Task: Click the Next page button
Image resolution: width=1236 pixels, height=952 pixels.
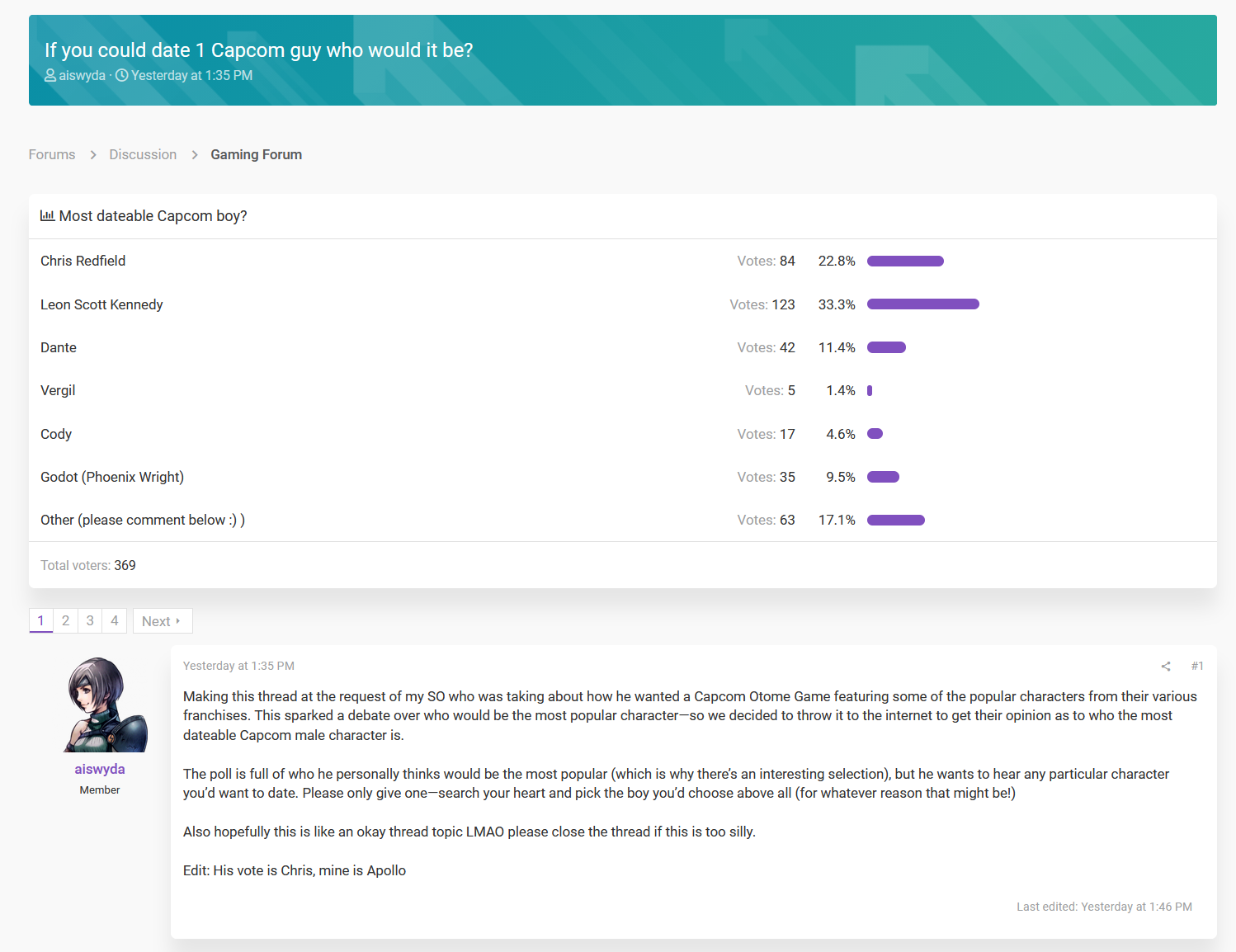Action: click(163, 620)
